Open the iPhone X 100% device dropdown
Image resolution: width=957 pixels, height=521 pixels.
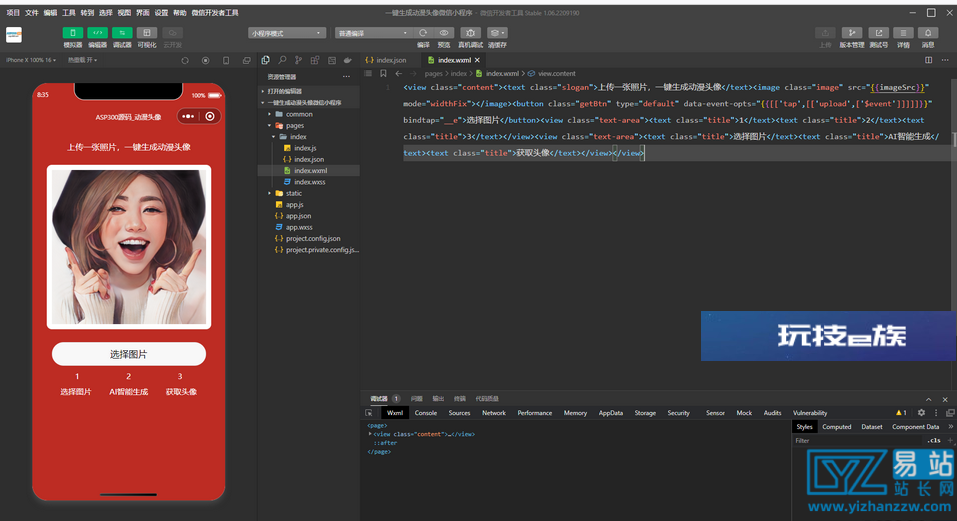coord(31,60)
